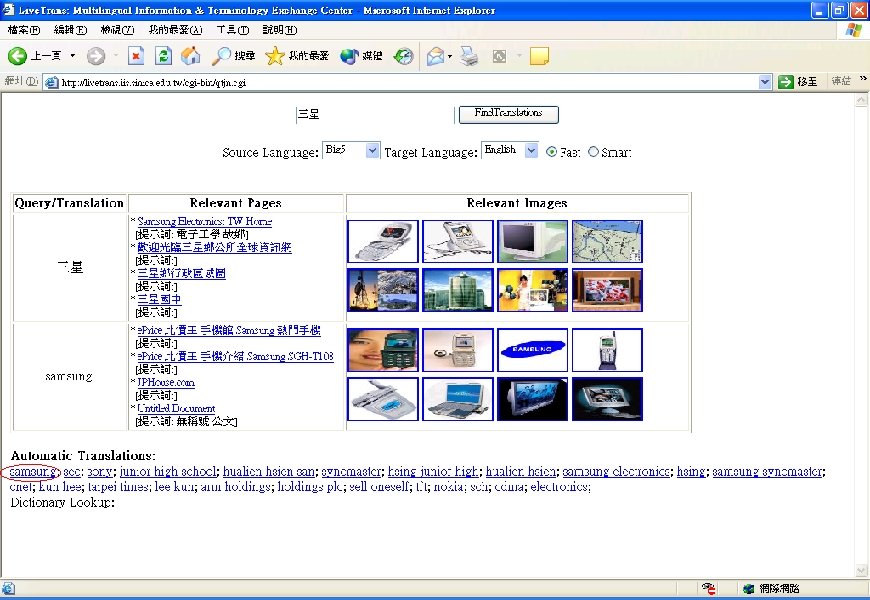Screen dimensions: 870x600
Task: Click the vertical scrollbar down arrow
Action: (861, 571)
